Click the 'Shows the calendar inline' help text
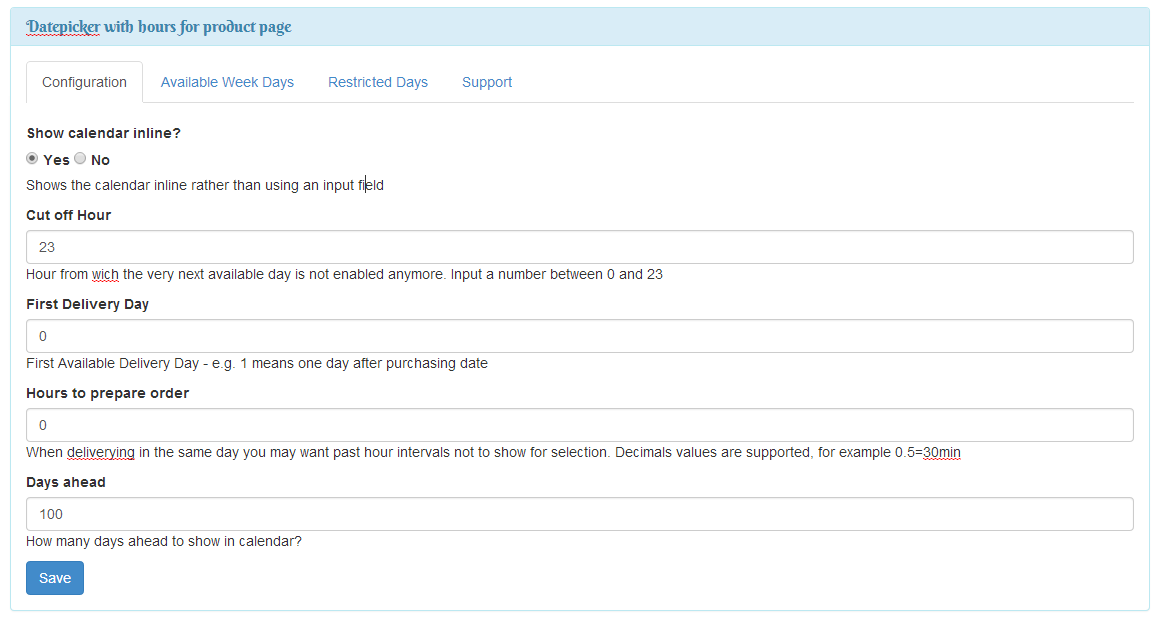The width and height of the screenshot is (1158, 621). pyautogui.click(x=205, y=185)
